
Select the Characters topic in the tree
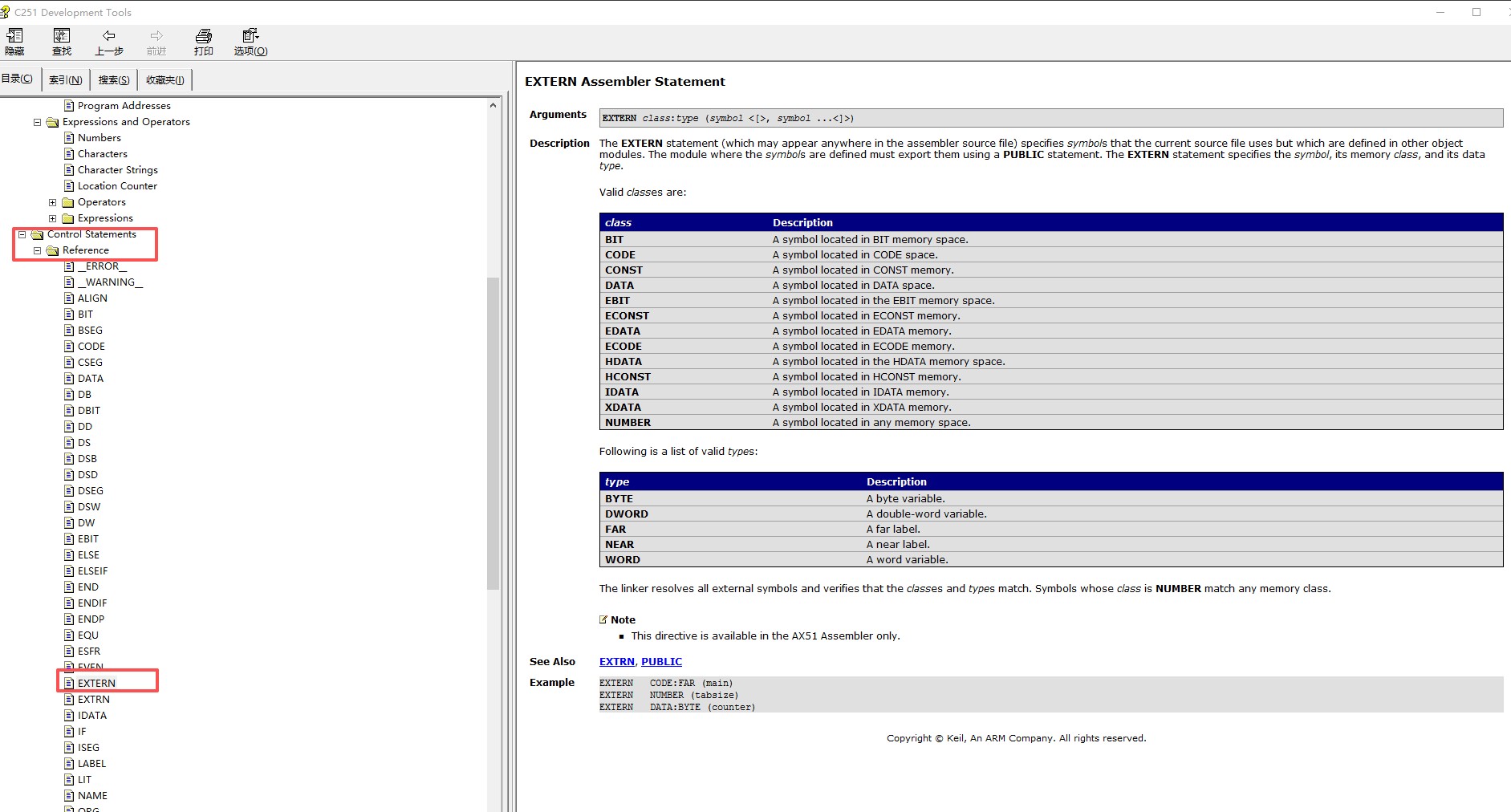pos(103,154)
